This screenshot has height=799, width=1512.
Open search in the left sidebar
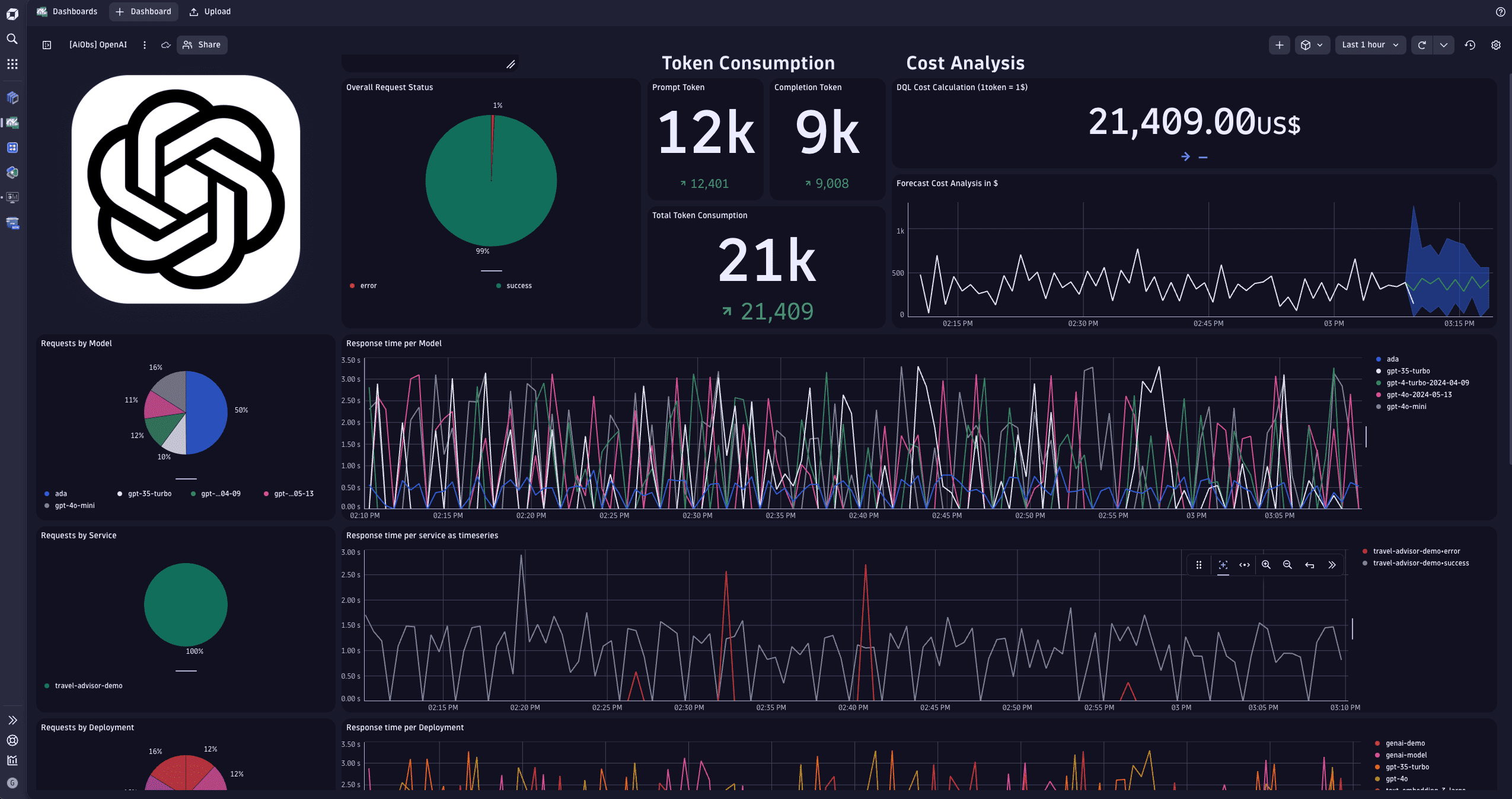[x=12, y=39]
